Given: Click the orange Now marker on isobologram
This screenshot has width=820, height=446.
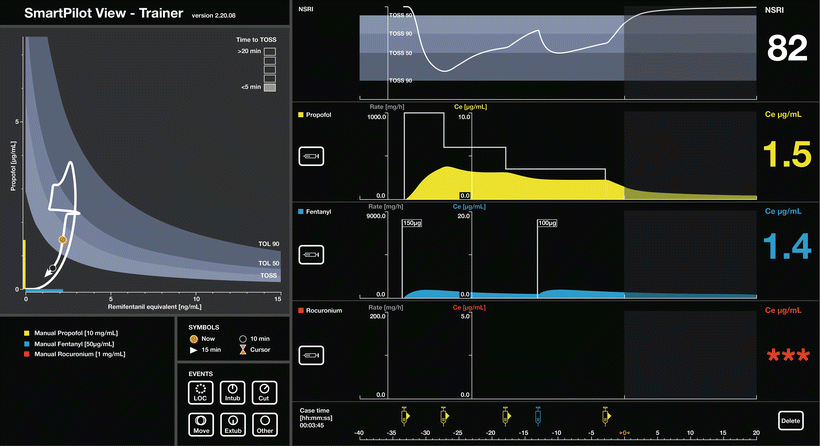Looking at the screenshot, I should point(62,240).
